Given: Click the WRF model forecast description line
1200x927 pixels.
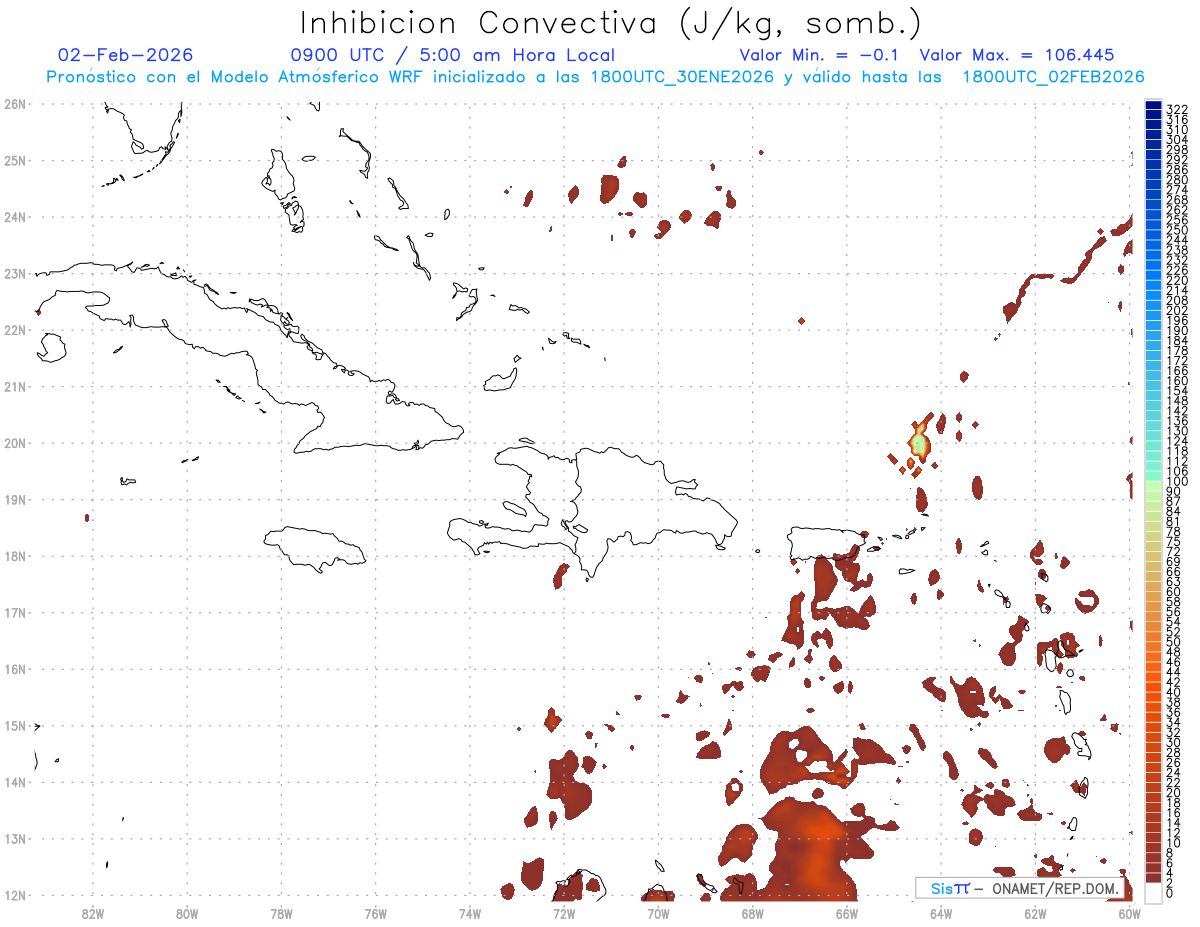Looking at the screenshot, I should (595, 77).
